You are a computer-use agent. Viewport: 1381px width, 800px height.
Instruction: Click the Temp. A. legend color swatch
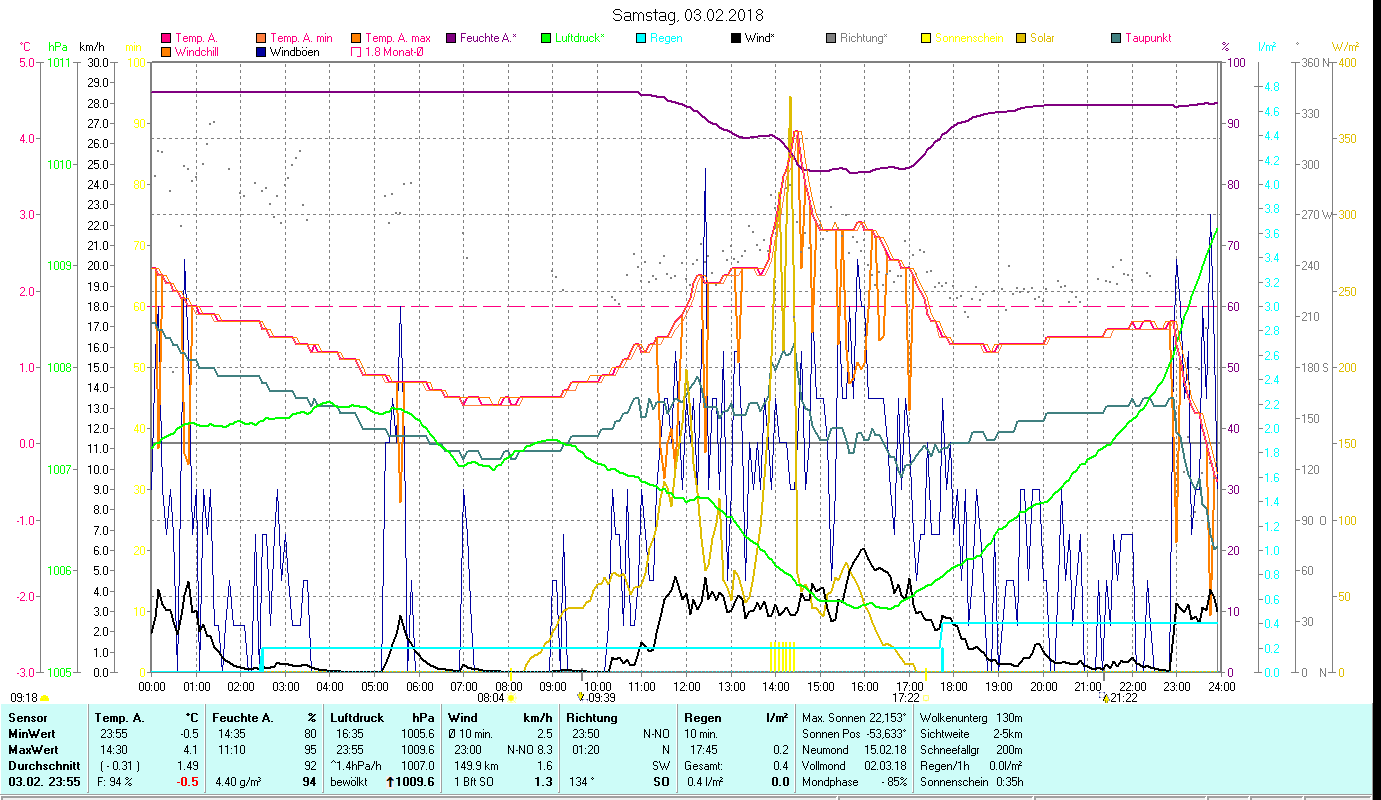click(x=165, y=39)
